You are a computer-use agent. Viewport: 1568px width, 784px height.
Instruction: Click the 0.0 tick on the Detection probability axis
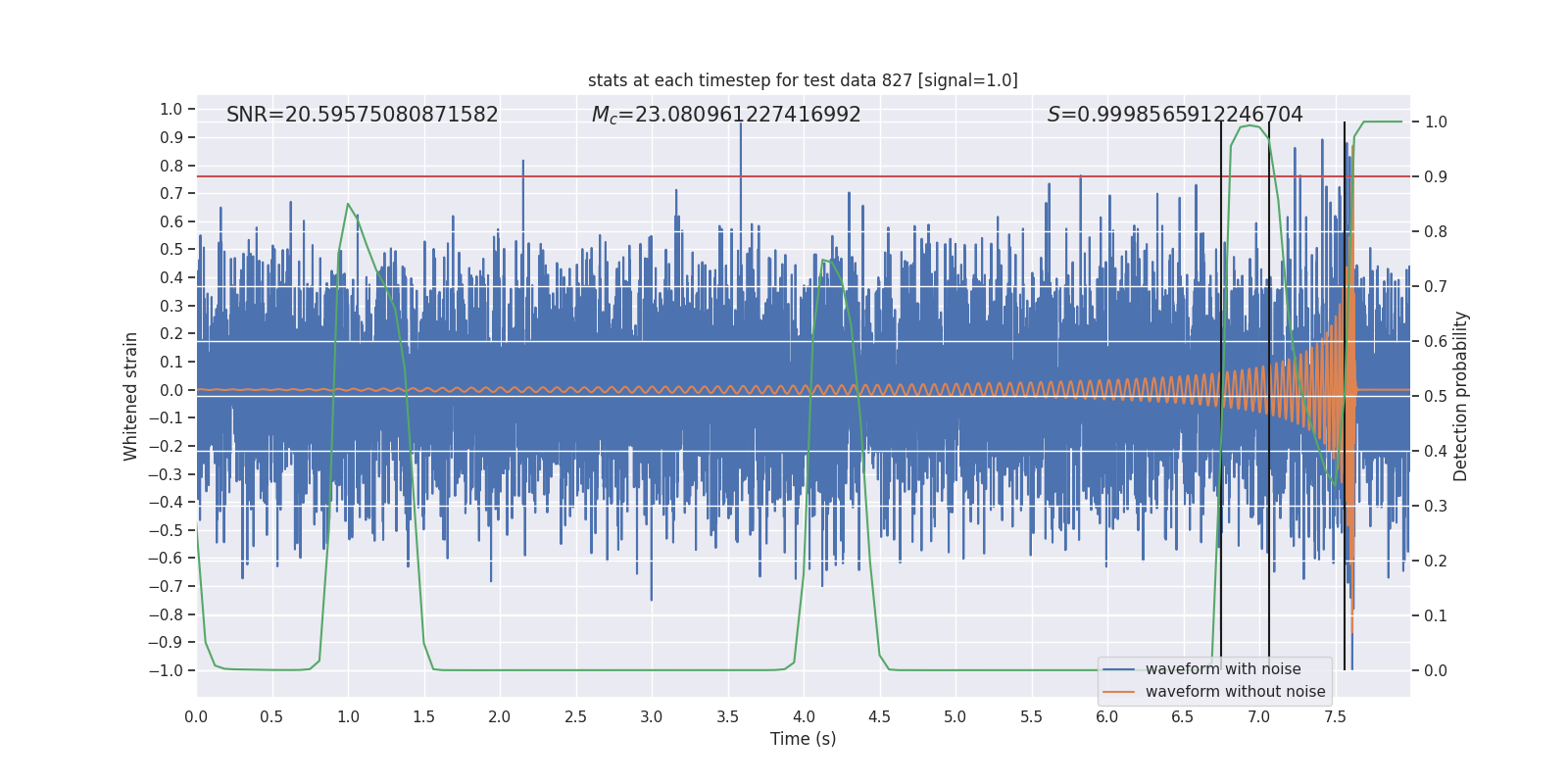(1436, 670)
